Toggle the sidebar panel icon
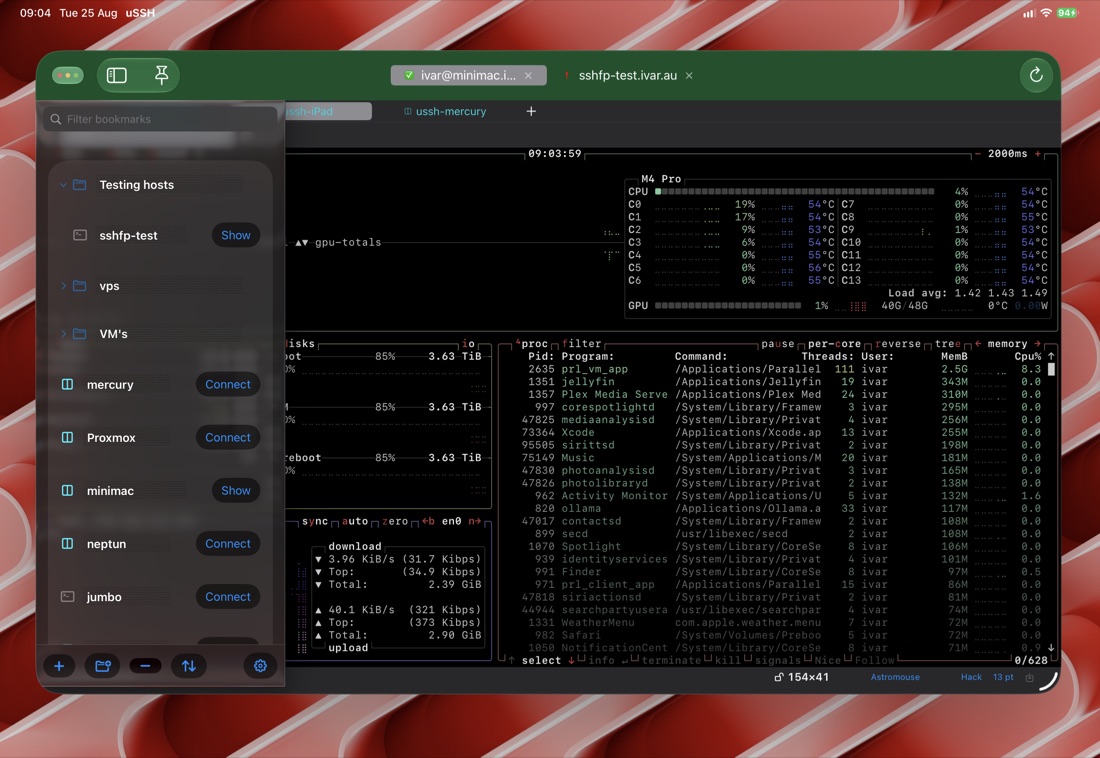1100x758 pixels. tap(116, 75)
